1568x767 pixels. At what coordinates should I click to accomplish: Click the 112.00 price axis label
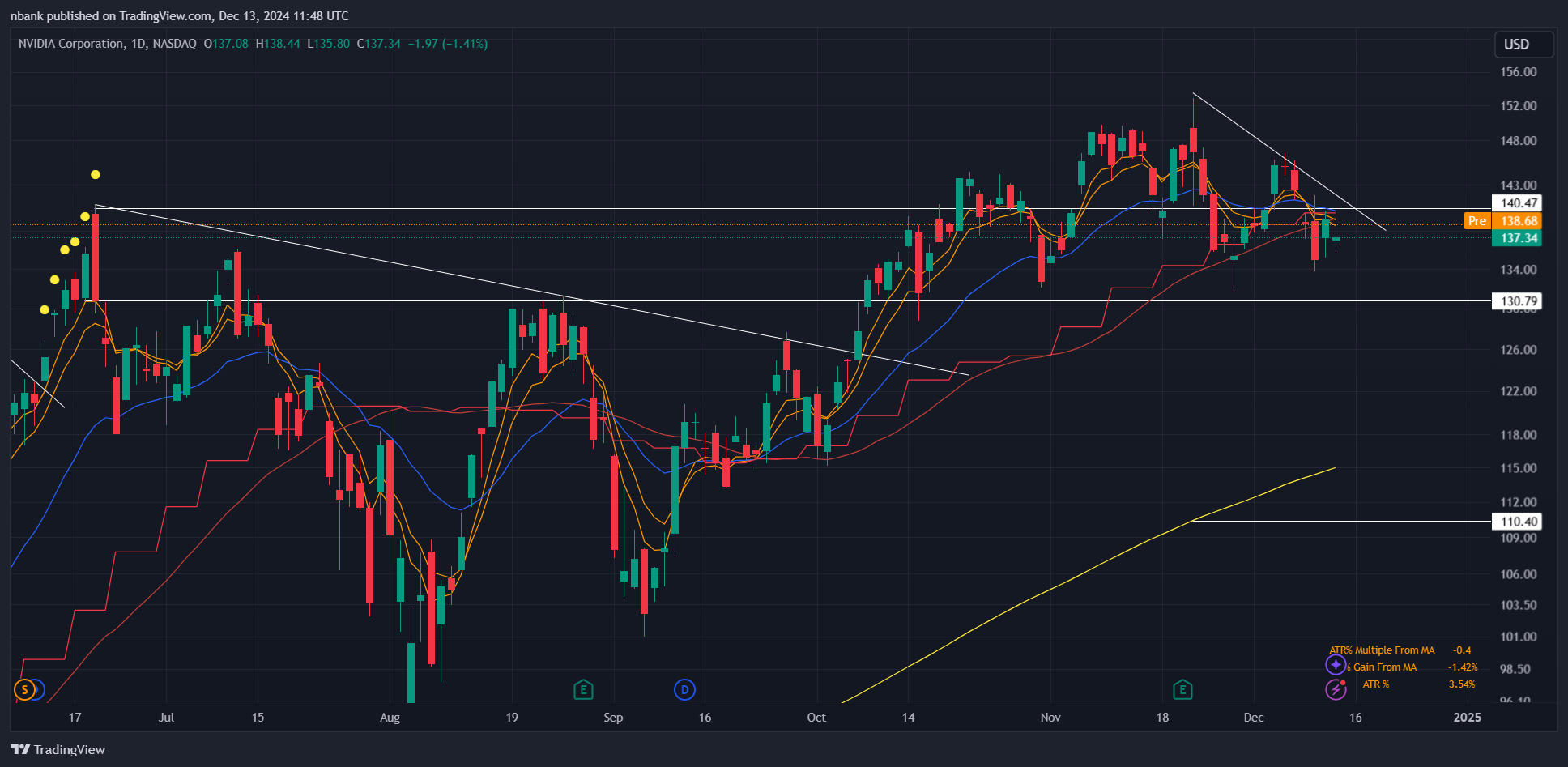(1519, 502)
